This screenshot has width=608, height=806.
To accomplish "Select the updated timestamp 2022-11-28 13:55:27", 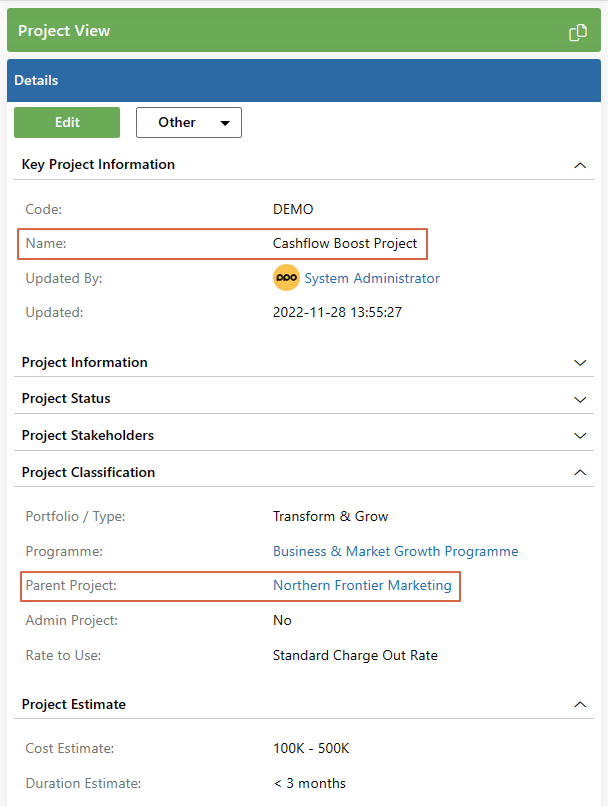I will click(337, 312).
